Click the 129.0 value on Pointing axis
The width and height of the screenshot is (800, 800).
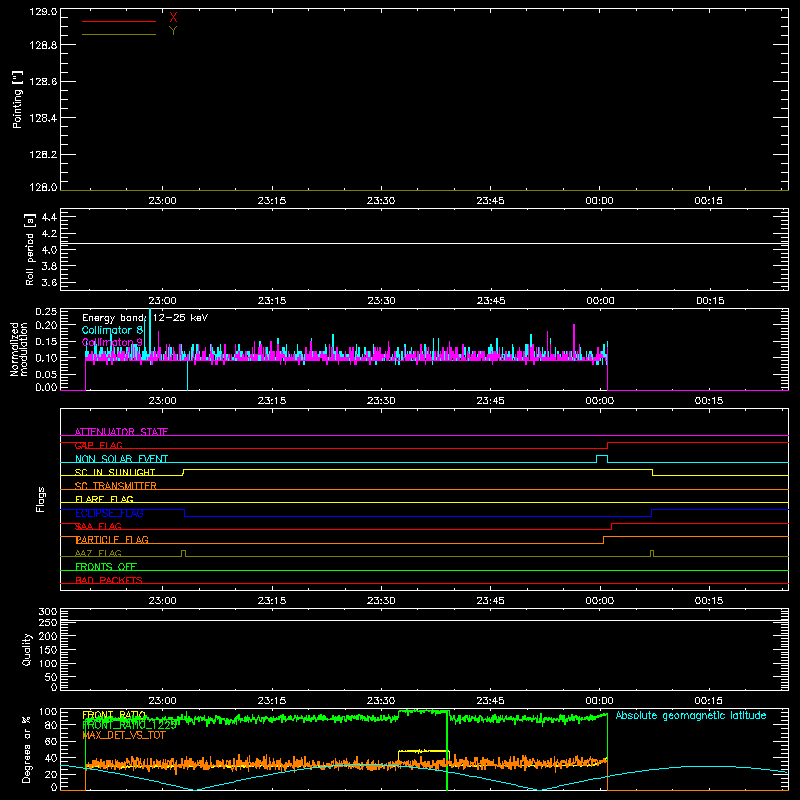pos(43,11)
